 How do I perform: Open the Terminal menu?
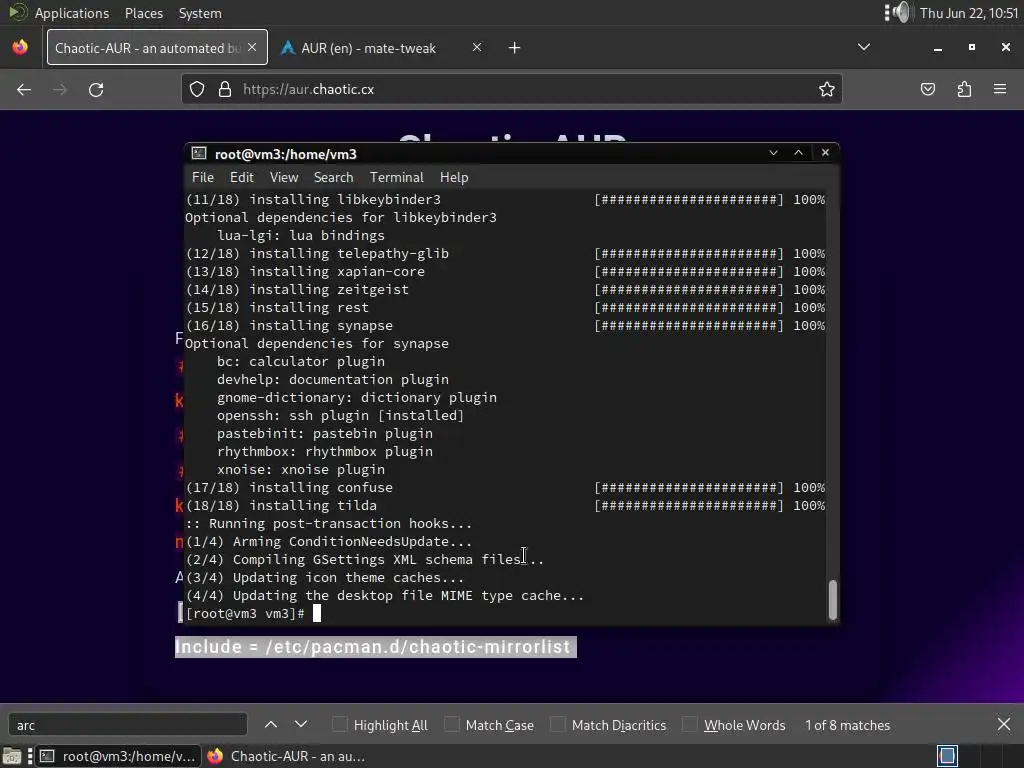(x=396, y=177)
